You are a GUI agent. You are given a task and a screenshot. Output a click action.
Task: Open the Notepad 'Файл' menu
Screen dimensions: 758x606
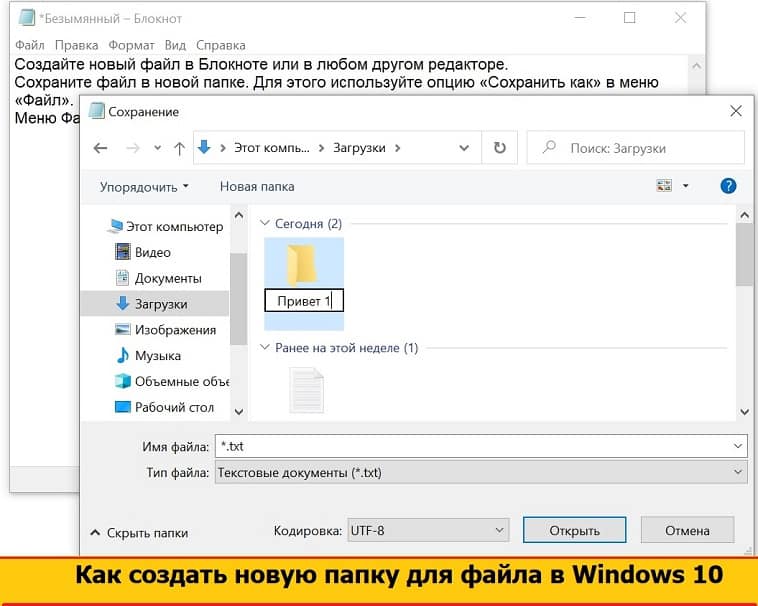[29, 45]
